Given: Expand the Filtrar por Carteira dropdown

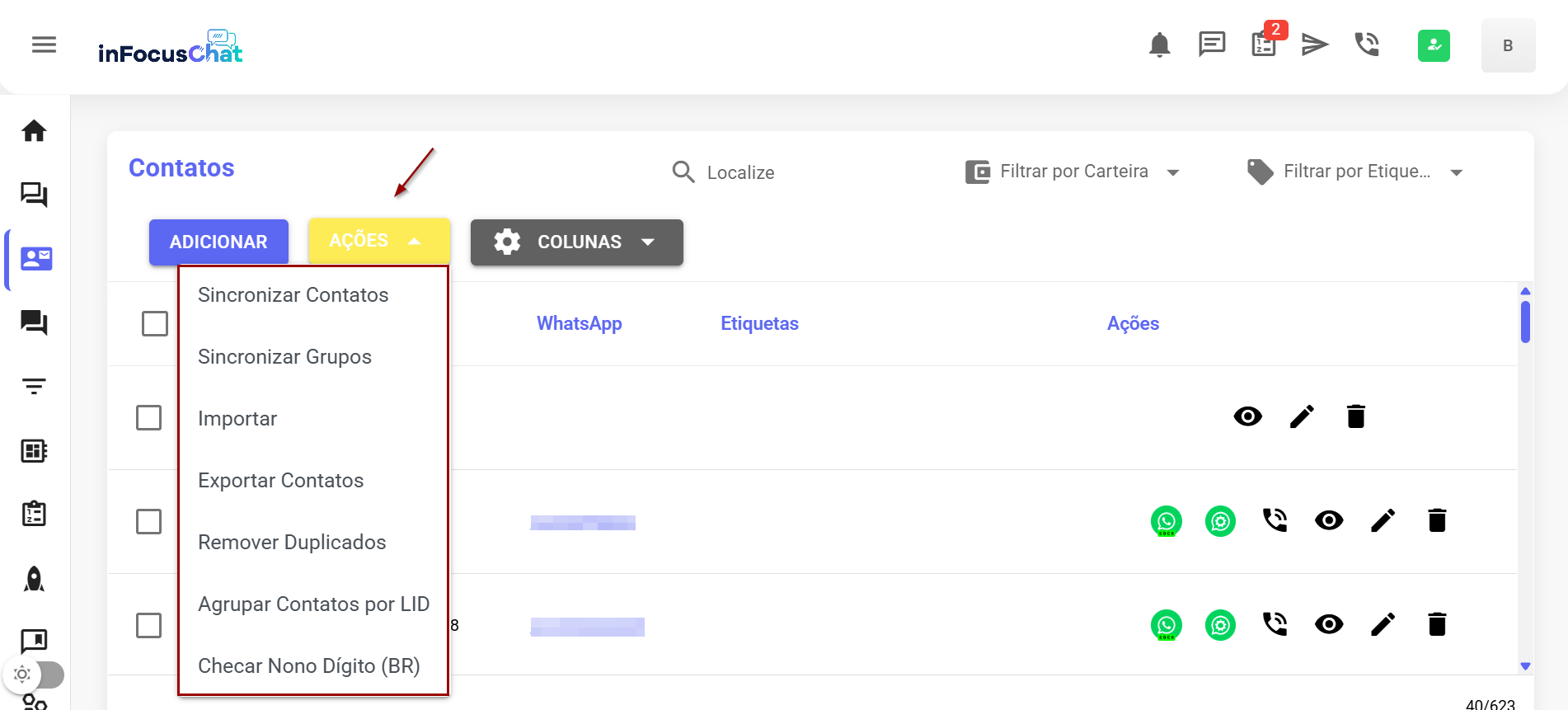Looking at the screenshot, I should point(1073,172).
